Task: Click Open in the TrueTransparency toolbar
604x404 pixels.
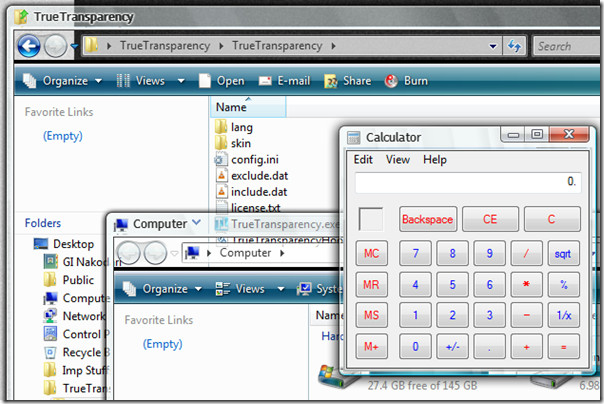Action: (x=221, y=81)
